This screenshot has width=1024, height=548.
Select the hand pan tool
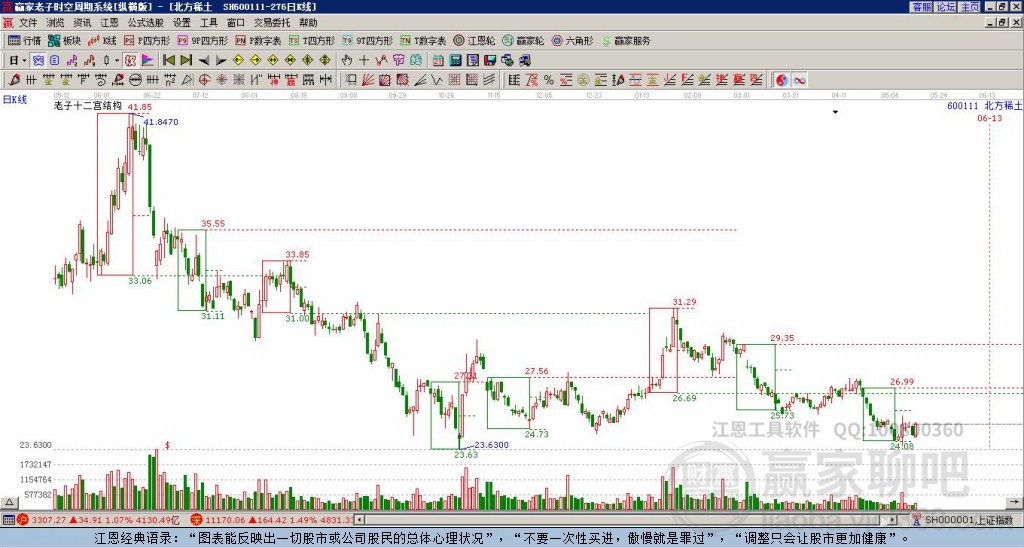click(347, 61)
